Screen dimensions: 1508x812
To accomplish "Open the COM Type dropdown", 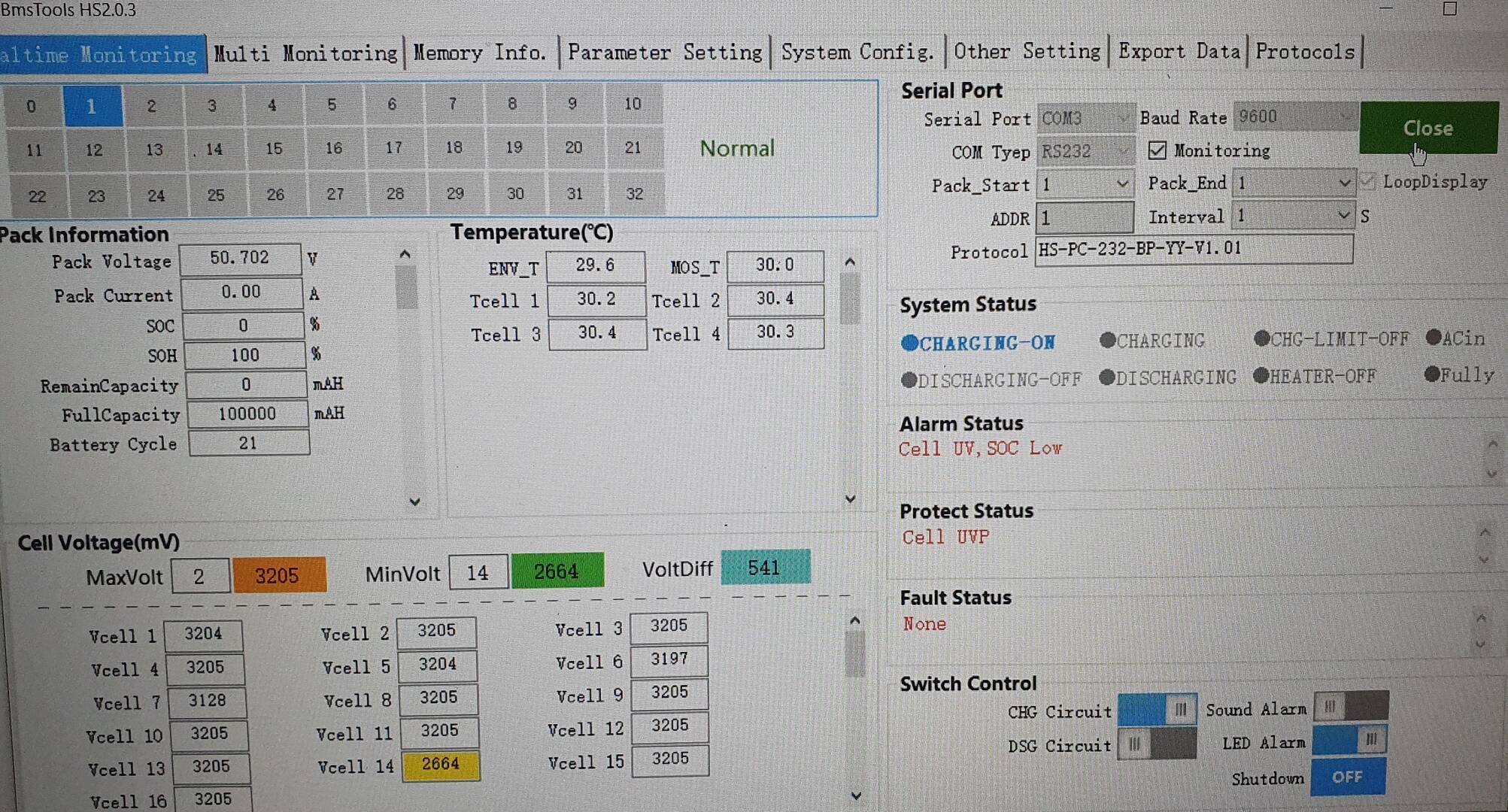I will (x=1123, y=150).
